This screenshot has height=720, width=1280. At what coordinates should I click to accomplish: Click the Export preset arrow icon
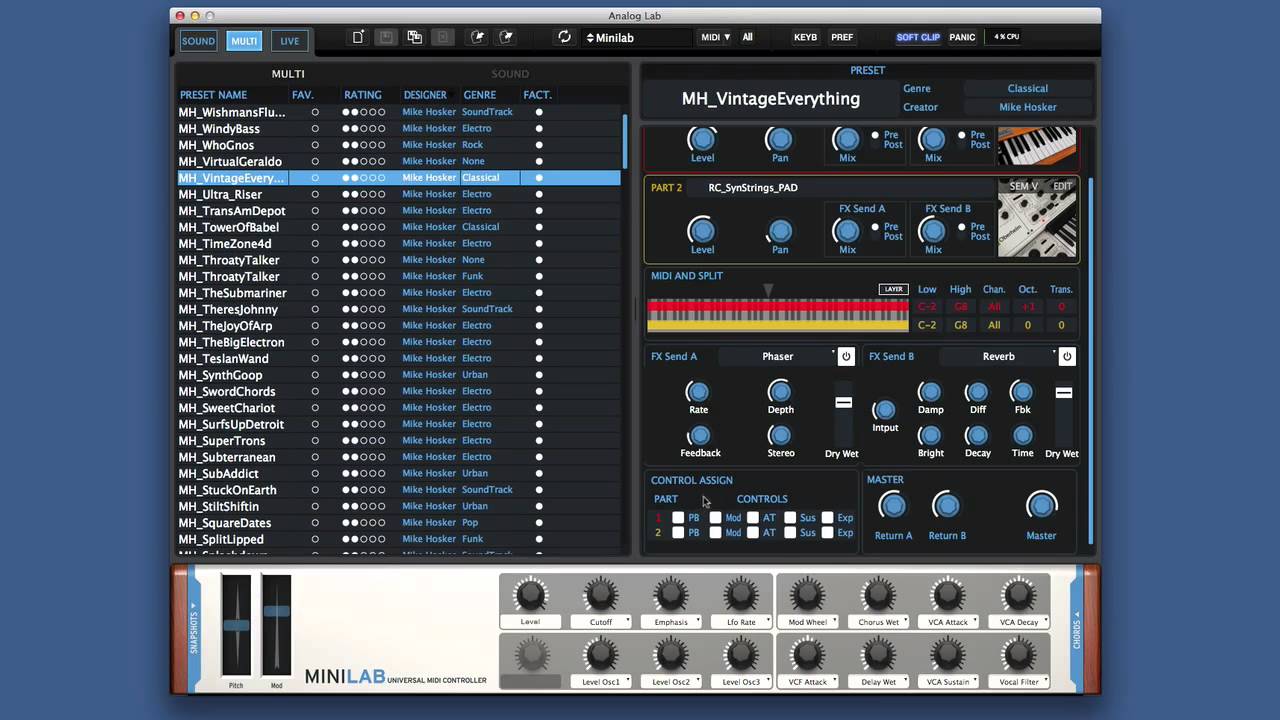coord(506,37)
